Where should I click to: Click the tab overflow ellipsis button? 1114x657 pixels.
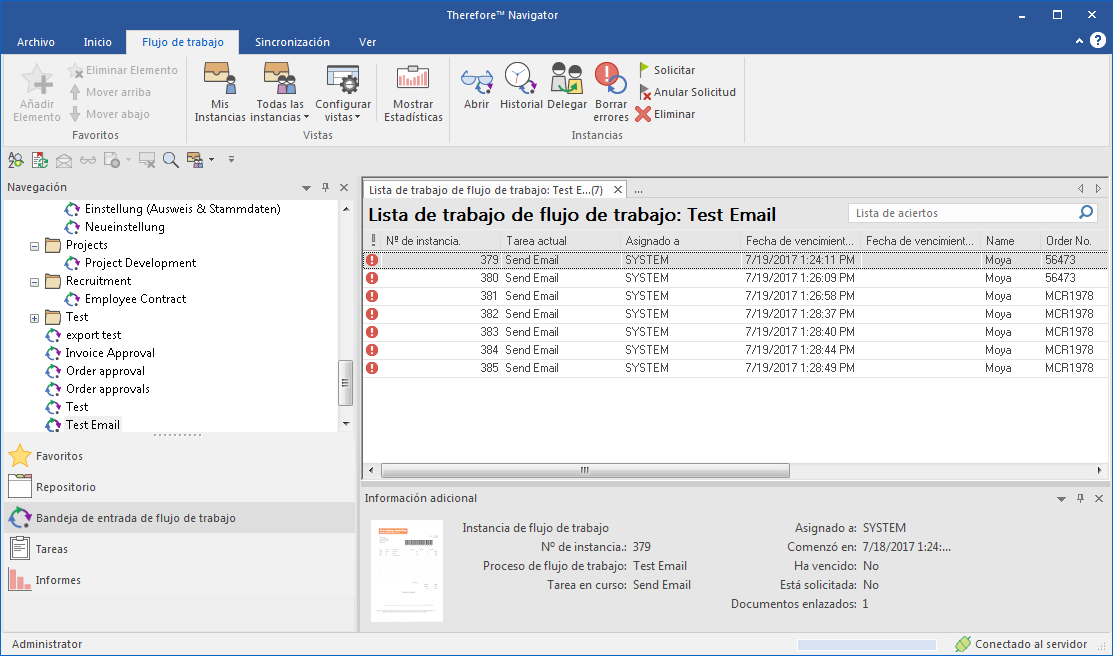tap(639, 190)
